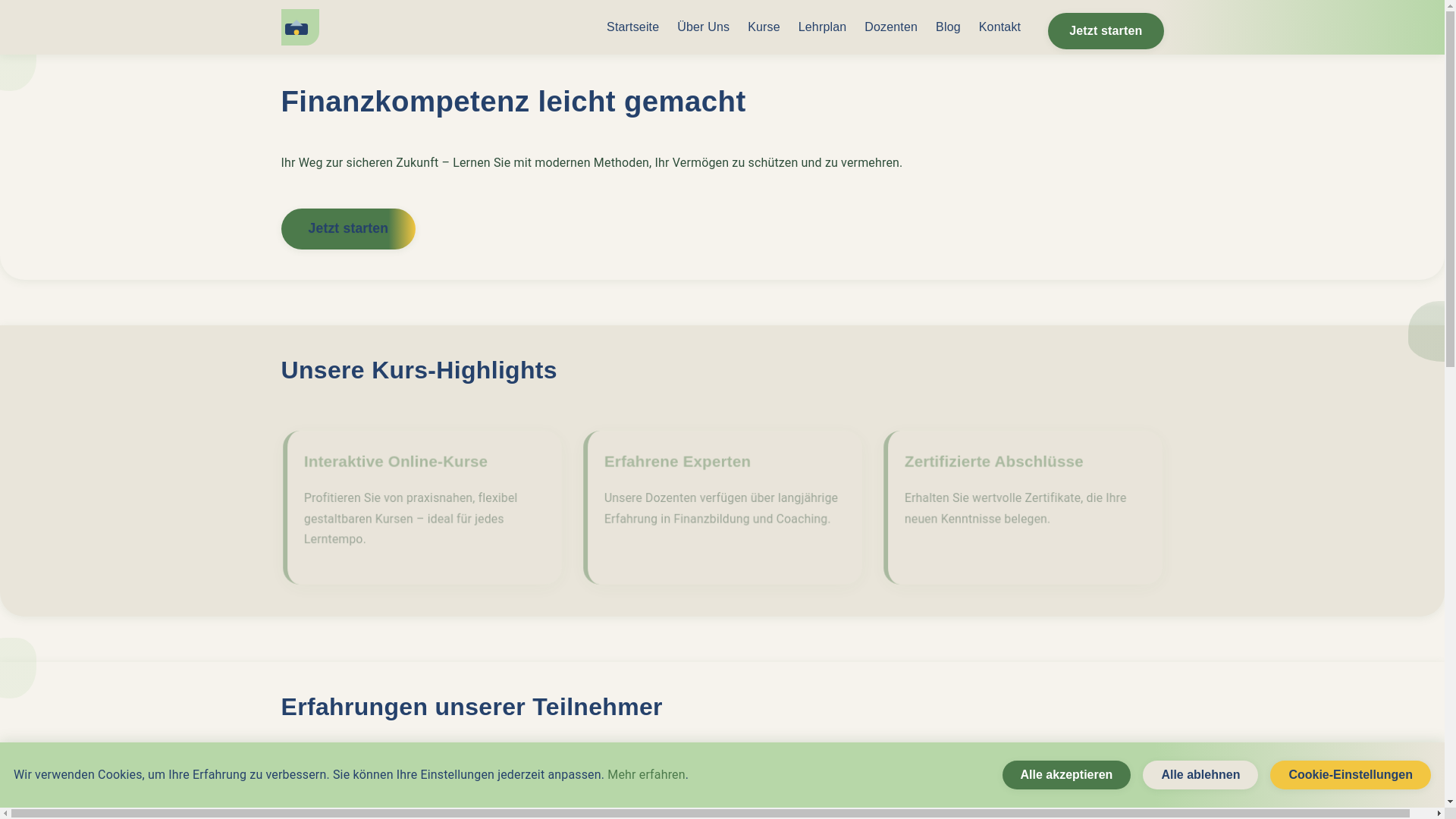
Task: Select Lehrplan in the navigation
Action: click(822, 27)
